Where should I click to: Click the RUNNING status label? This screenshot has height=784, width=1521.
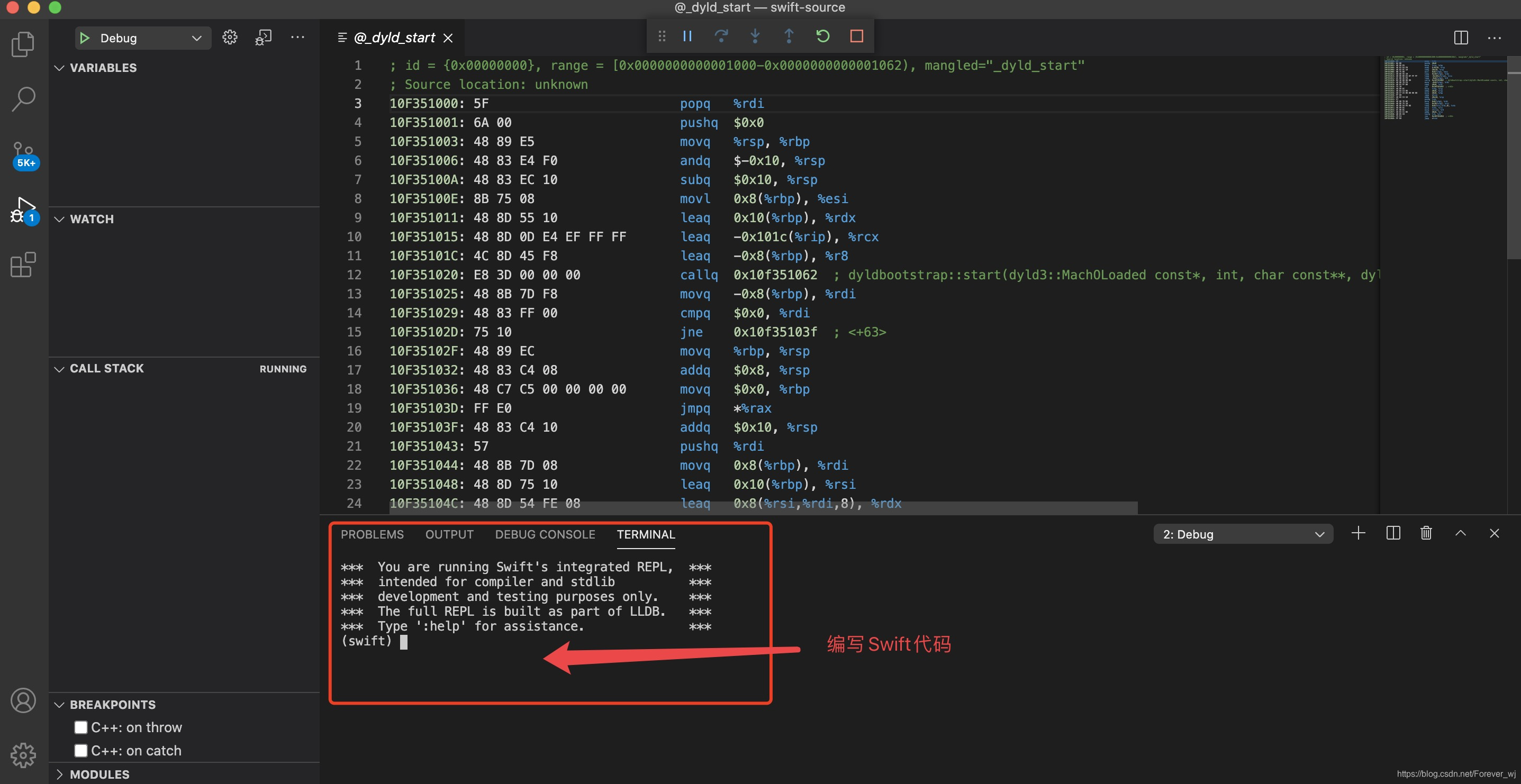[x=283, y=369]
